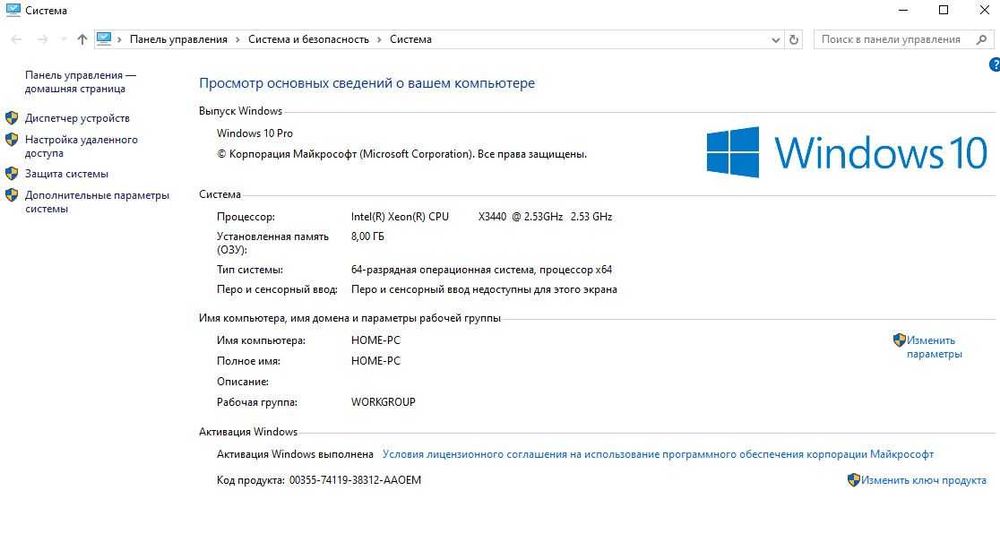Image resolution: width=1000 pixels, height=559 pixels.
Task: Click the Microsoft Corporation copyright line
Action: pos(402,154)
